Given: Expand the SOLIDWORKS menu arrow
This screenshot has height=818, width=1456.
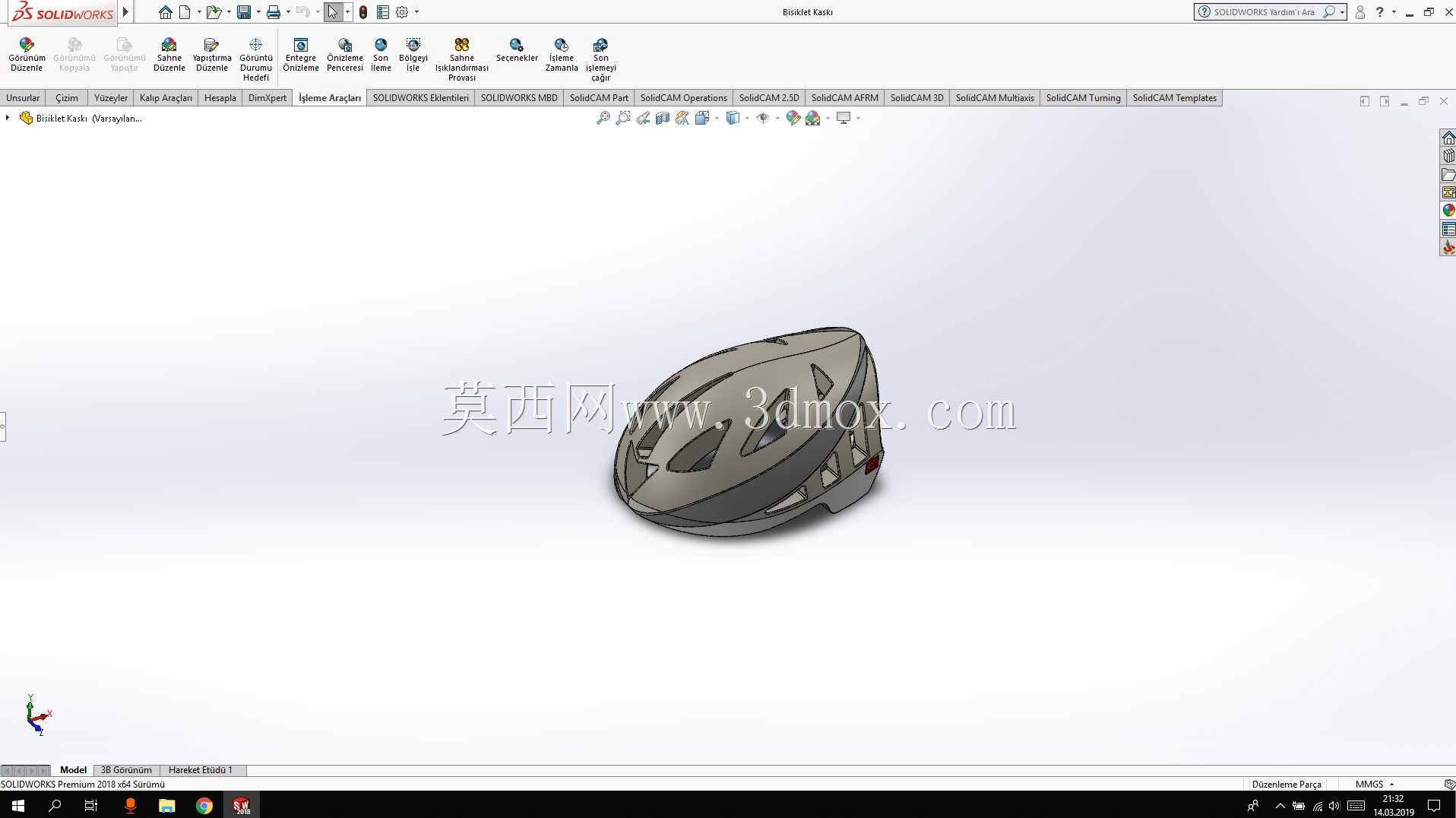Looking at the screenshot, I should [126, 12].
